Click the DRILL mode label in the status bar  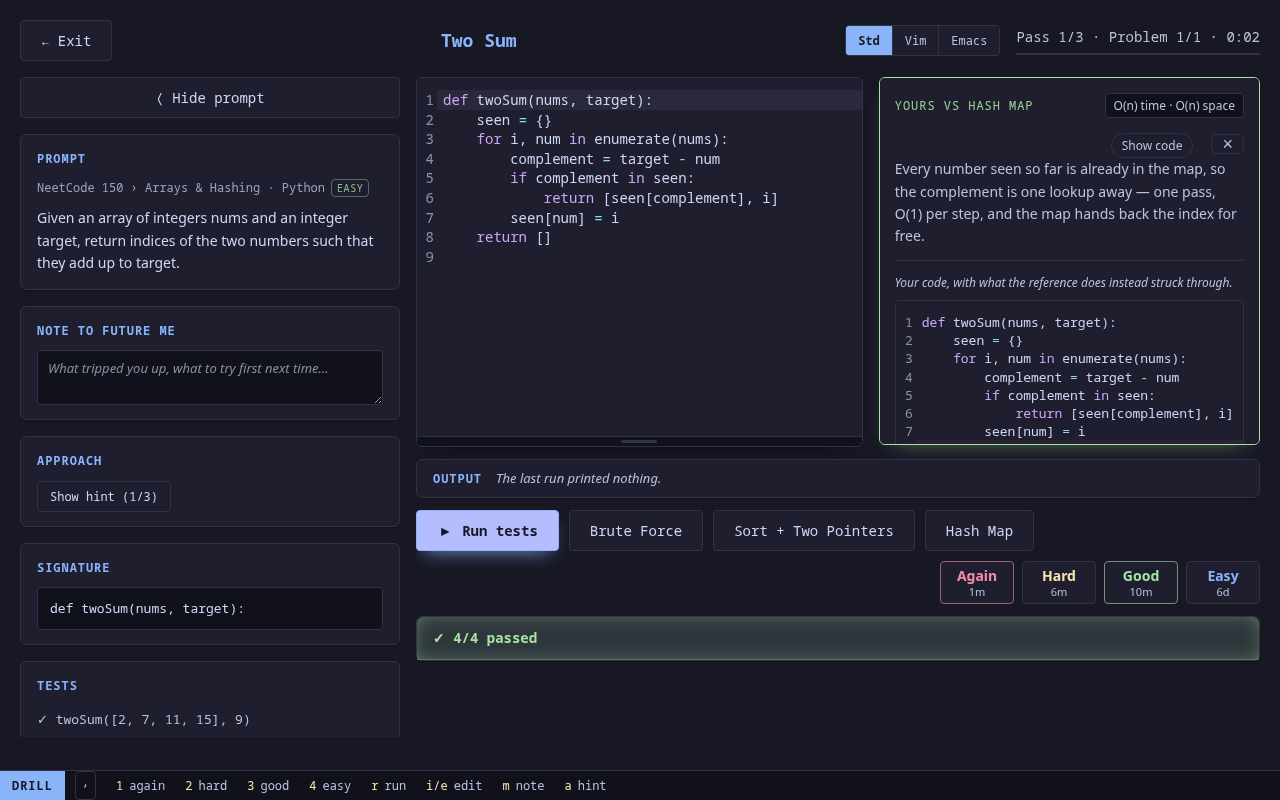32,785
